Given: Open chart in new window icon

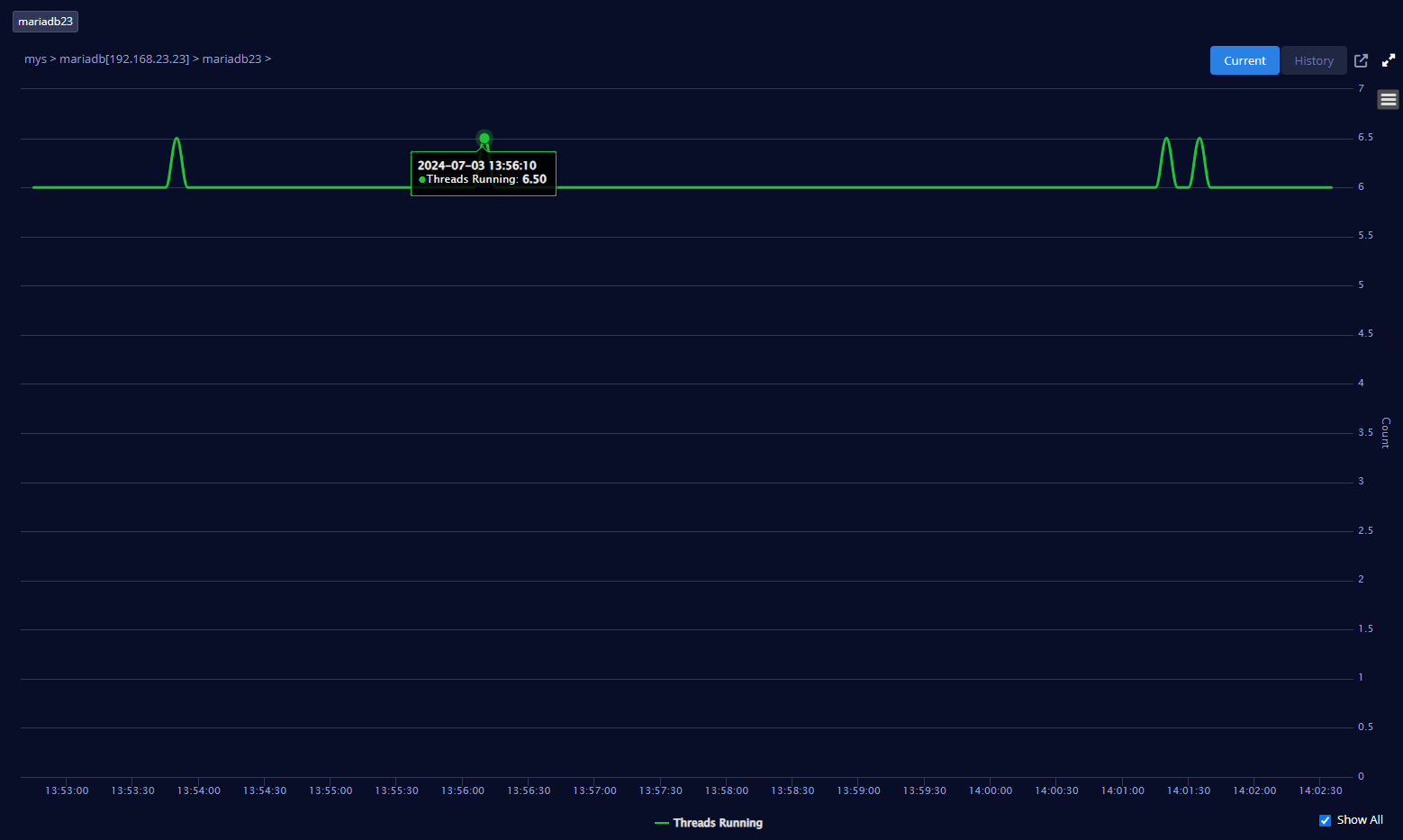Looking at the screenshot, I should [x=1361, y=60].
